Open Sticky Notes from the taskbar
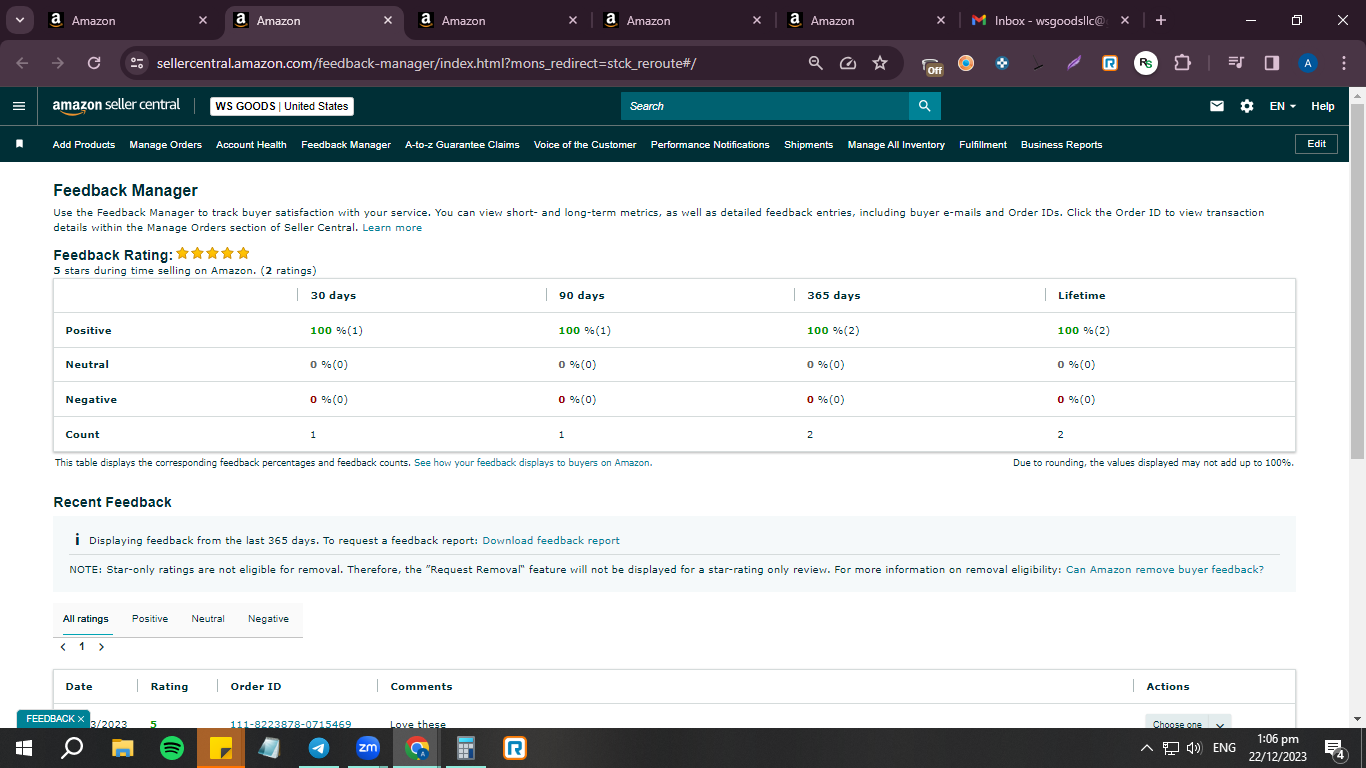Viewport: 1366px width, 768px height. [221, 748]
